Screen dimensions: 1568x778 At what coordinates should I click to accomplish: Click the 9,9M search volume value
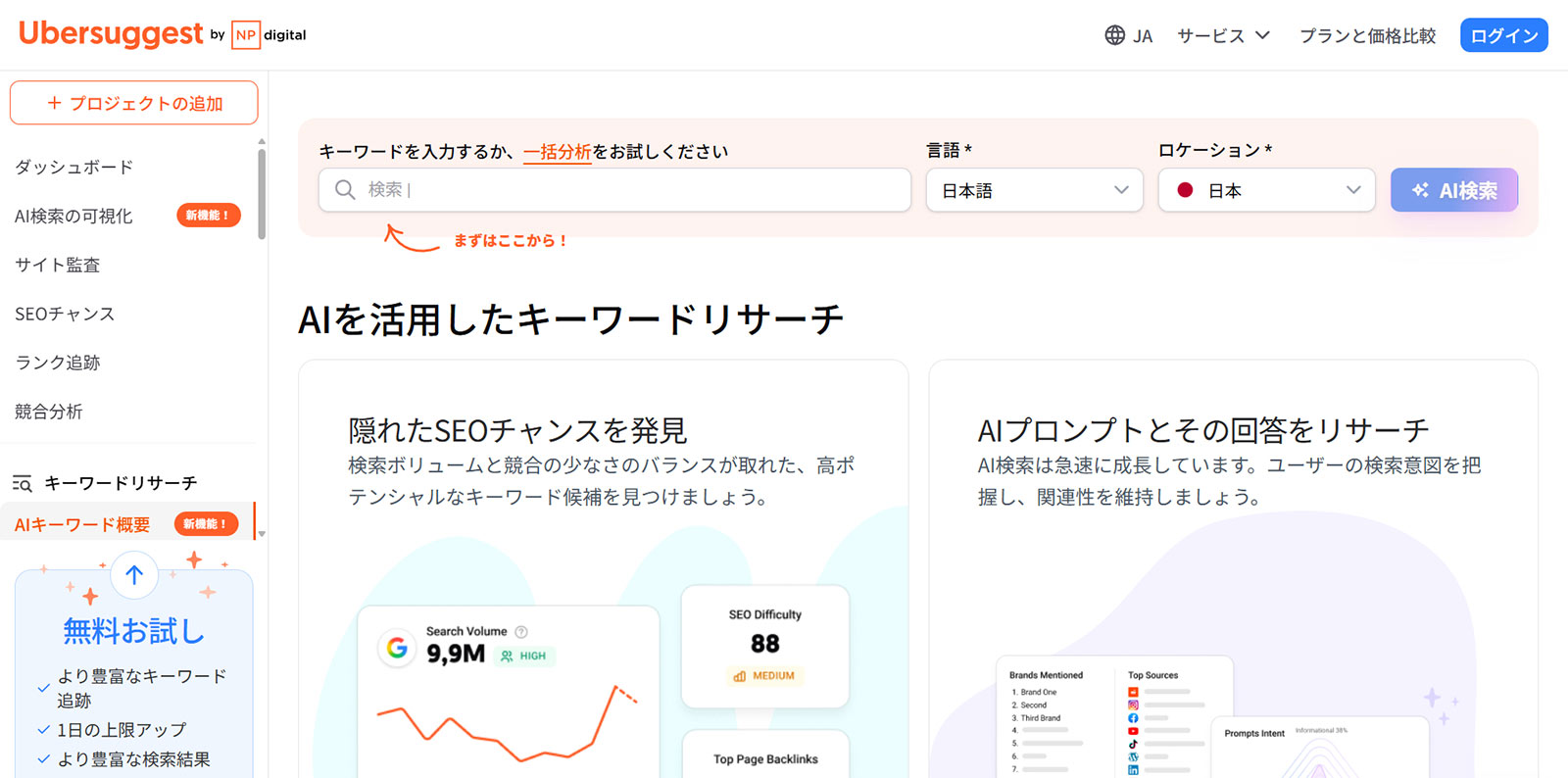(x=456, y=654)
